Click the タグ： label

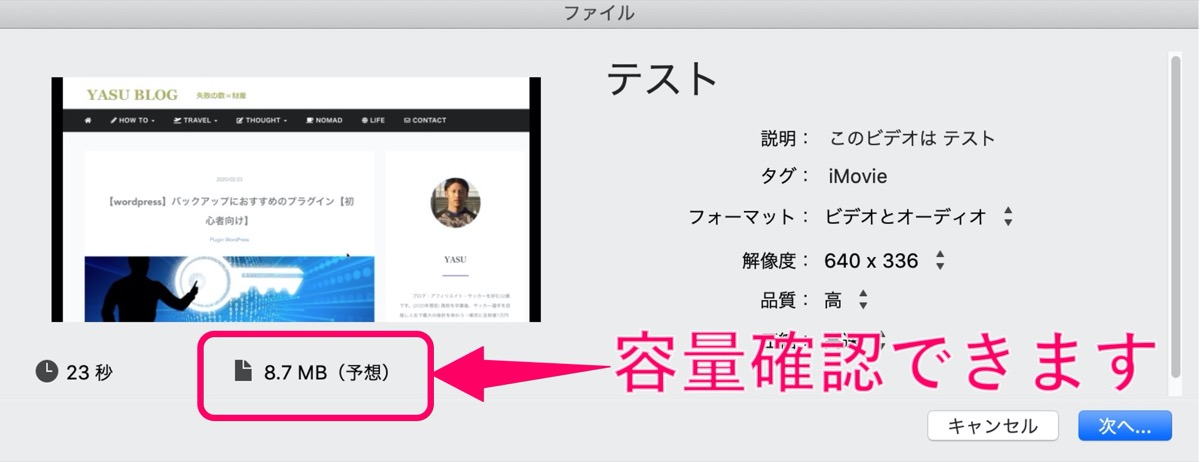786,176
